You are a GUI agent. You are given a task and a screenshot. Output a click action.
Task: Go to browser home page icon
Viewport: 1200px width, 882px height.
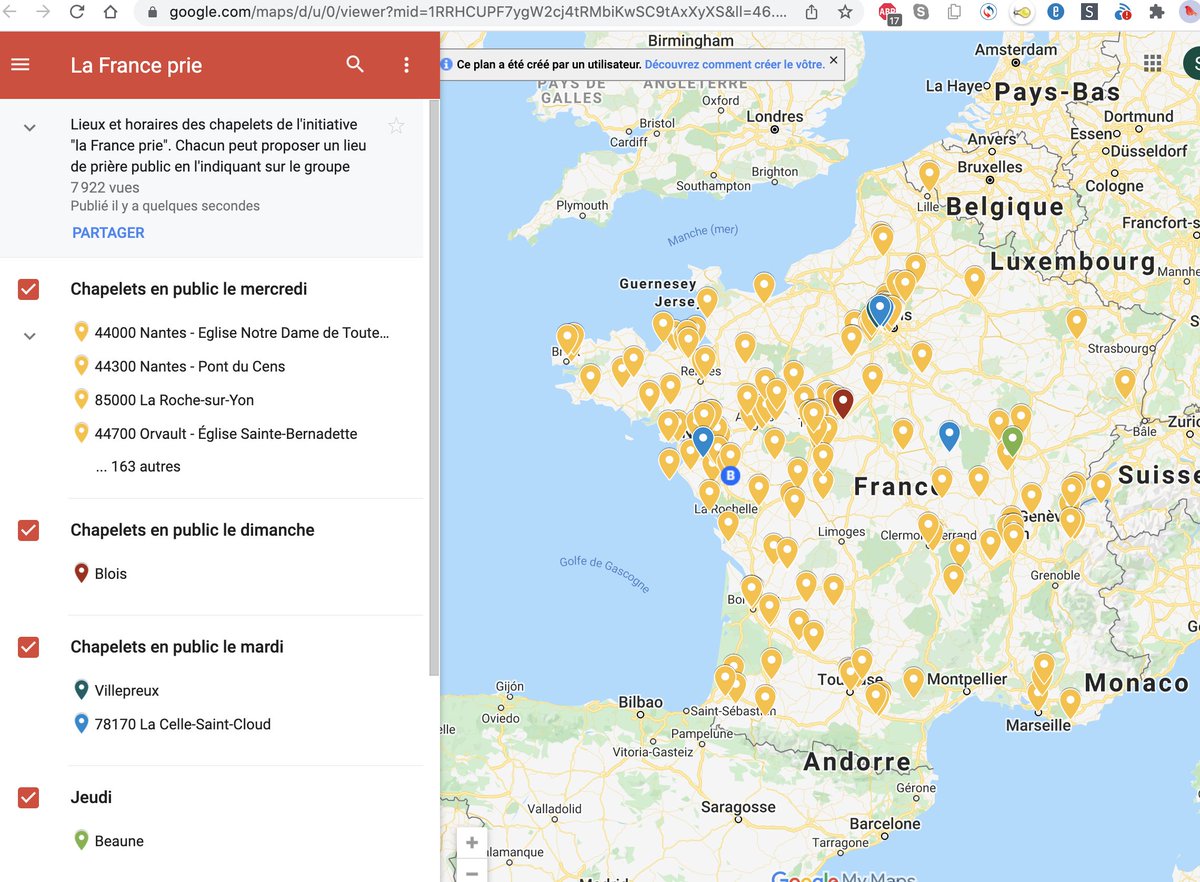point(110,13)
